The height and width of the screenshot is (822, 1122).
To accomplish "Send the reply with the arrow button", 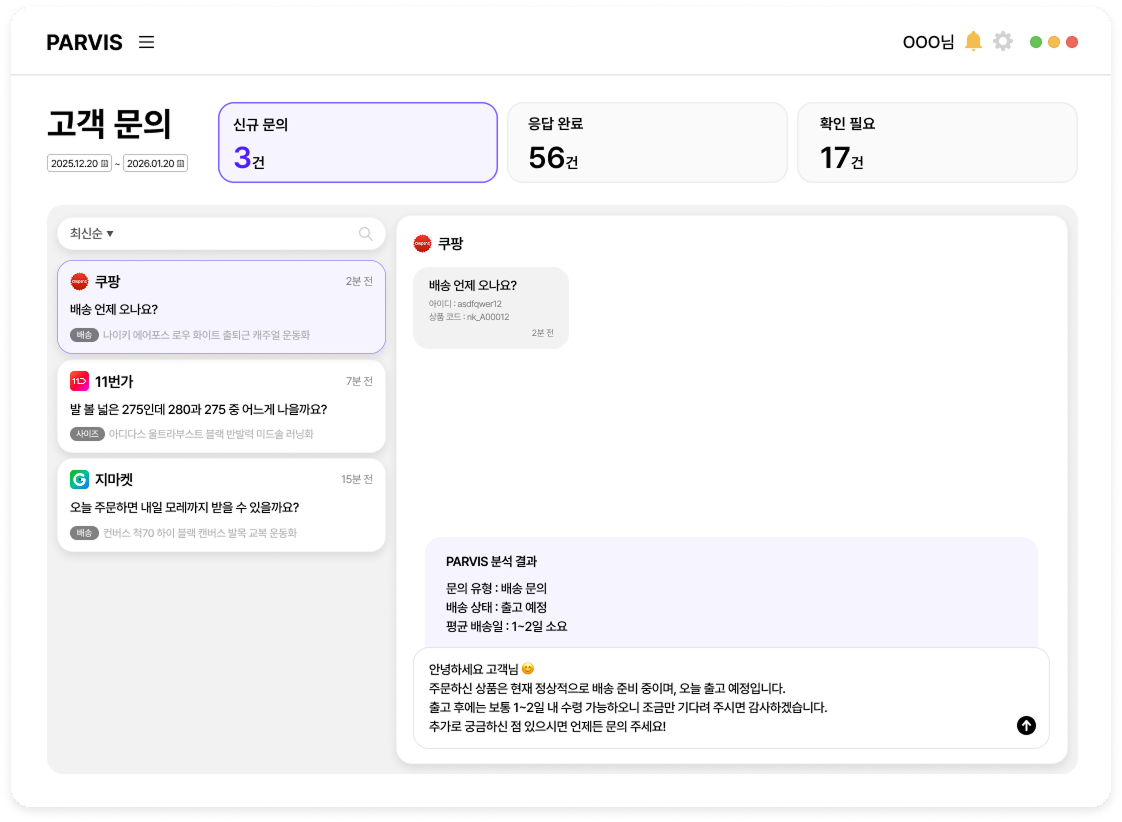I will point(1026,725).
